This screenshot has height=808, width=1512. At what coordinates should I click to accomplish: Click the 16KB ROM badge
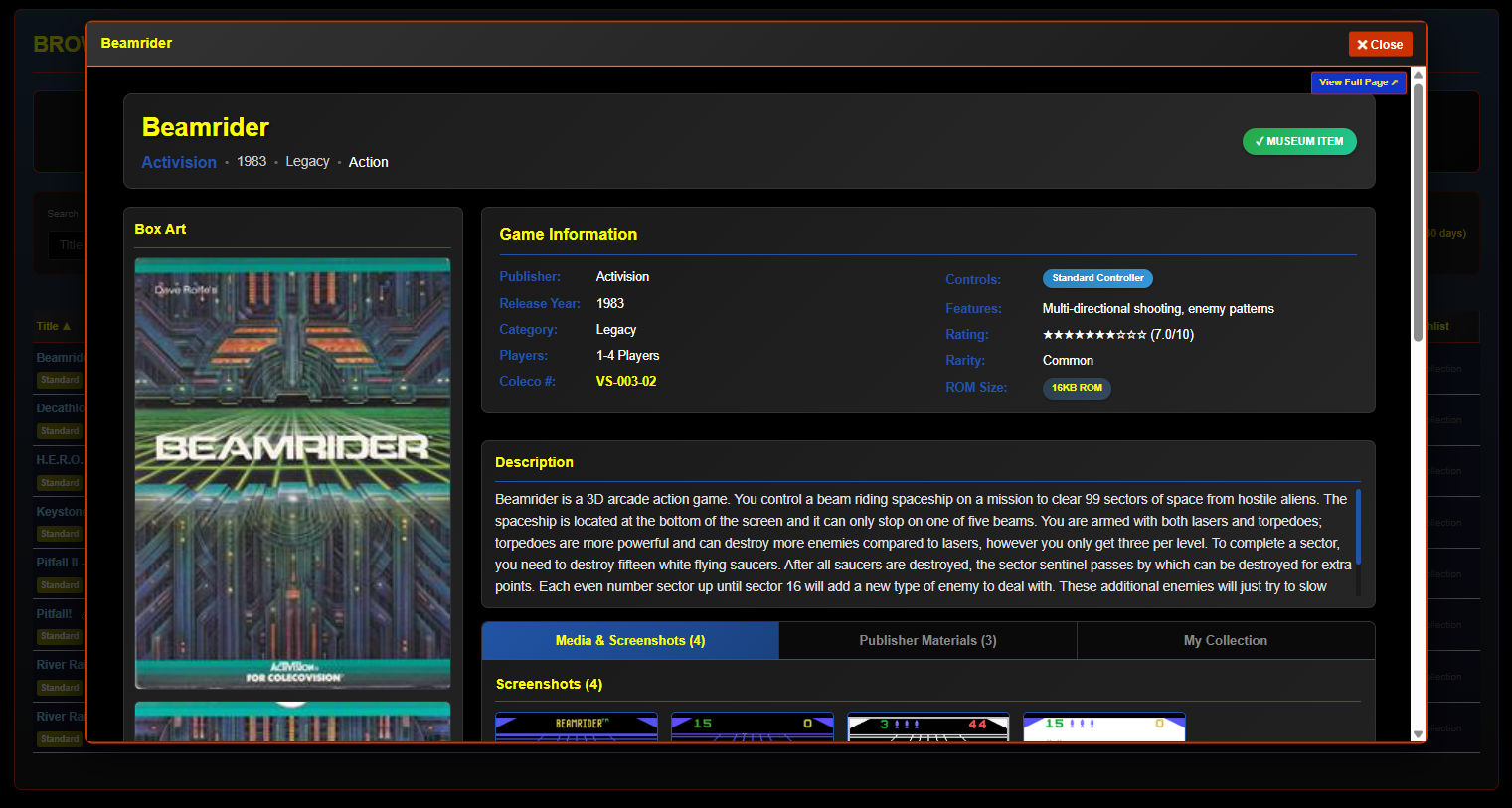pos(1077,388)
